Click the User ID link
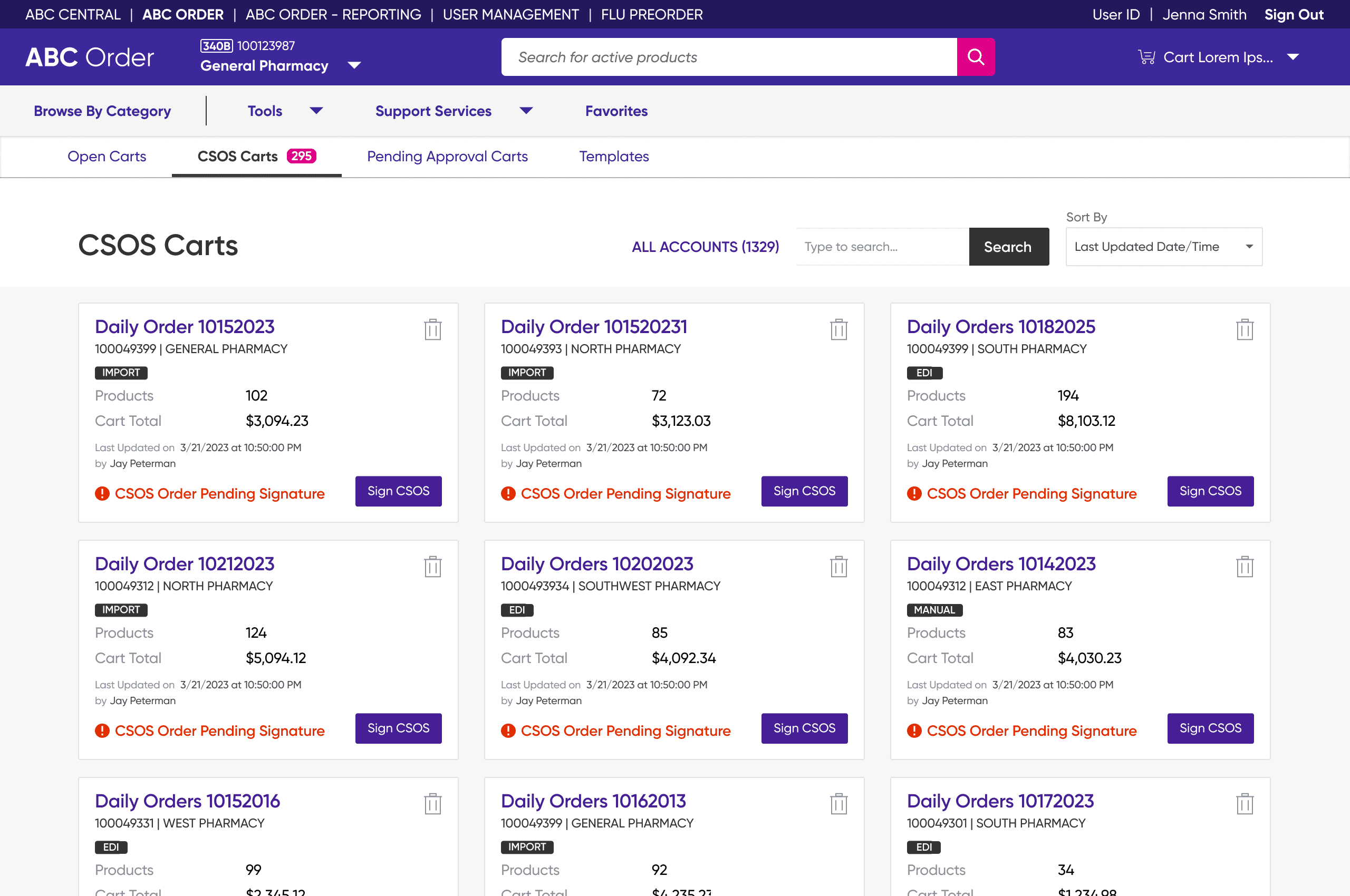This screenshot has height=896, width=1350. click(1115, 14)
